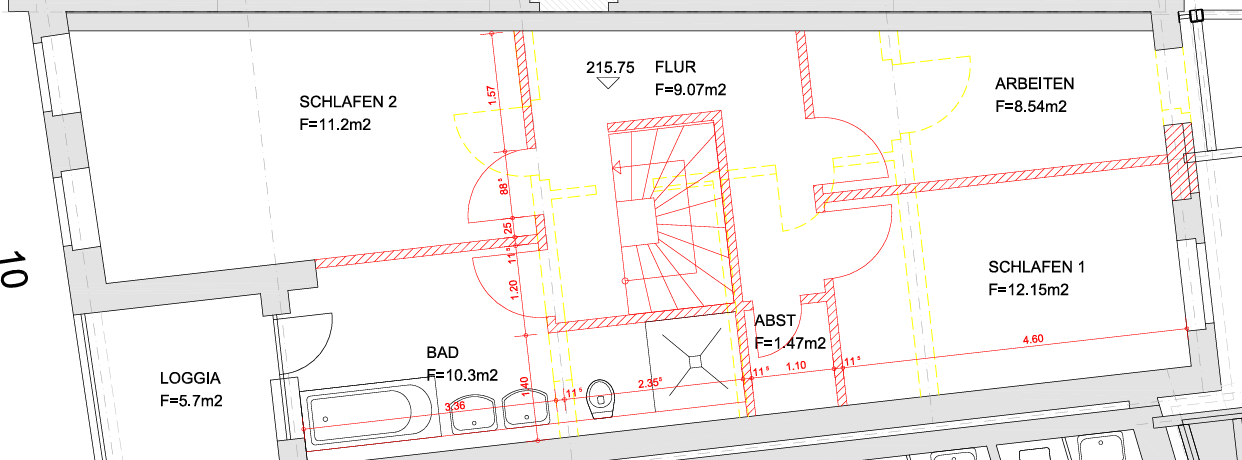1242x460 pixels.
Task: Click the FLUR room label
Action: (675, 68)
